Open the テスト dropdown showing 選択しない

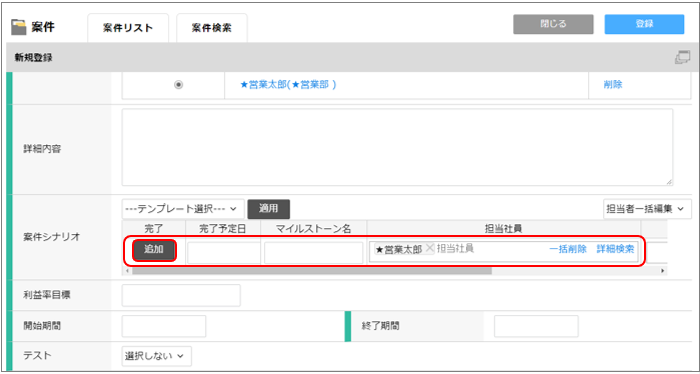[157, 356]
